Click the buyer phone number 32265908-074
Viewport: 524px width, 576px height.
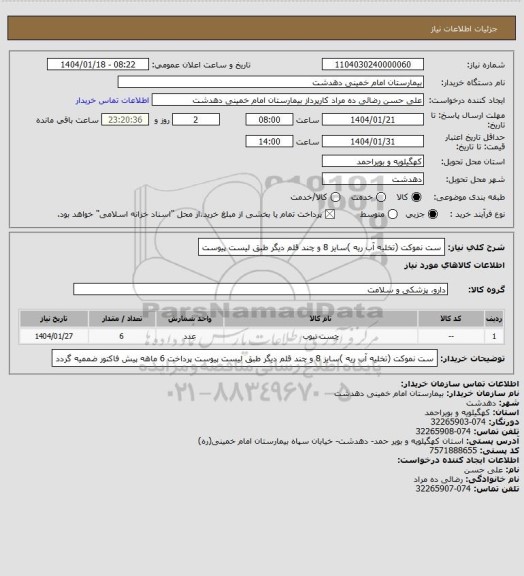coord(443,431)
